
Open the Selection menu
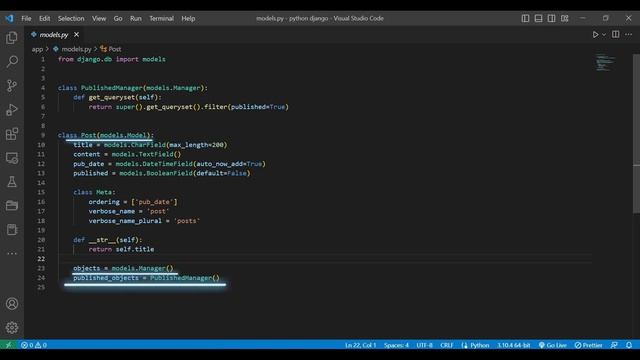71,18
